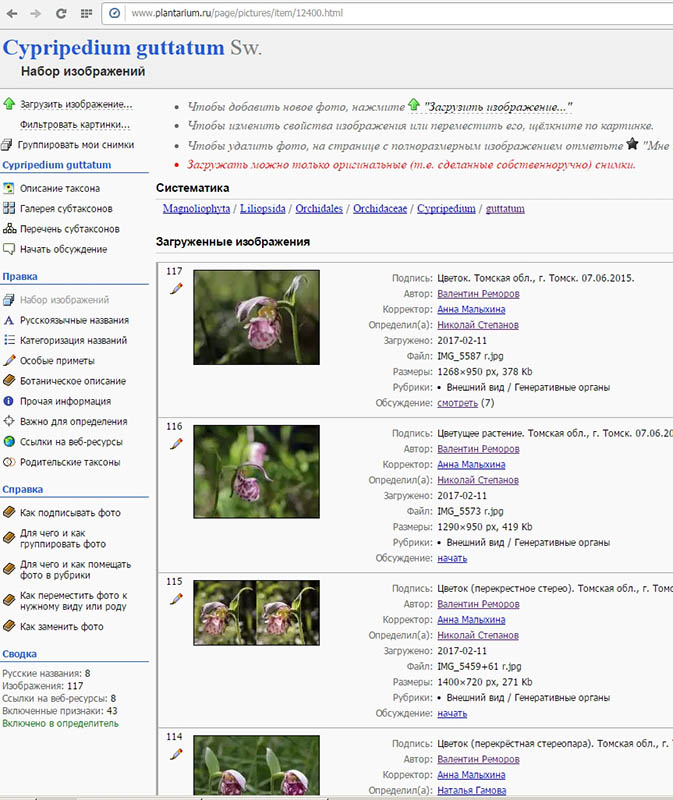This screenshot has width=673, height=800.
Task: Open the browser apps grid icon
Action: tap(85, 14)
